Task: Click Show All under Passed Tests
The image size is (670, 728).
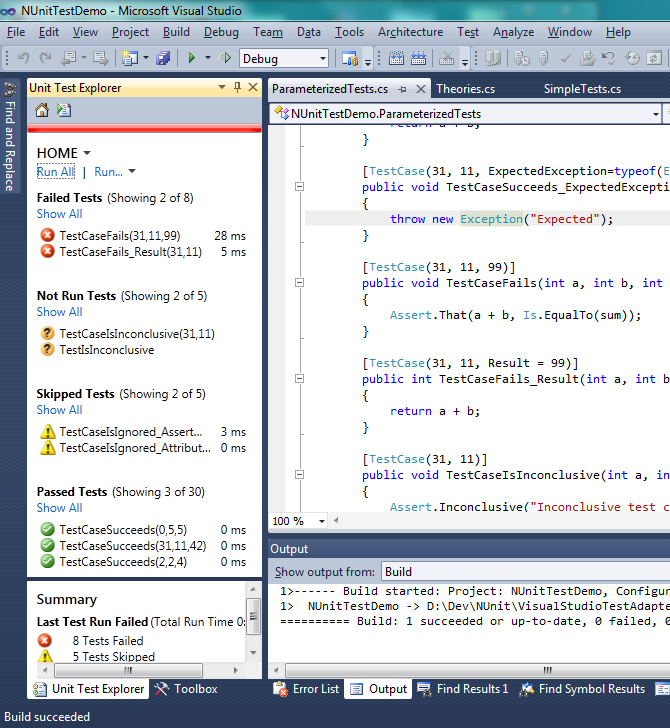Action: pyautogui.click(x=59, y=507)
